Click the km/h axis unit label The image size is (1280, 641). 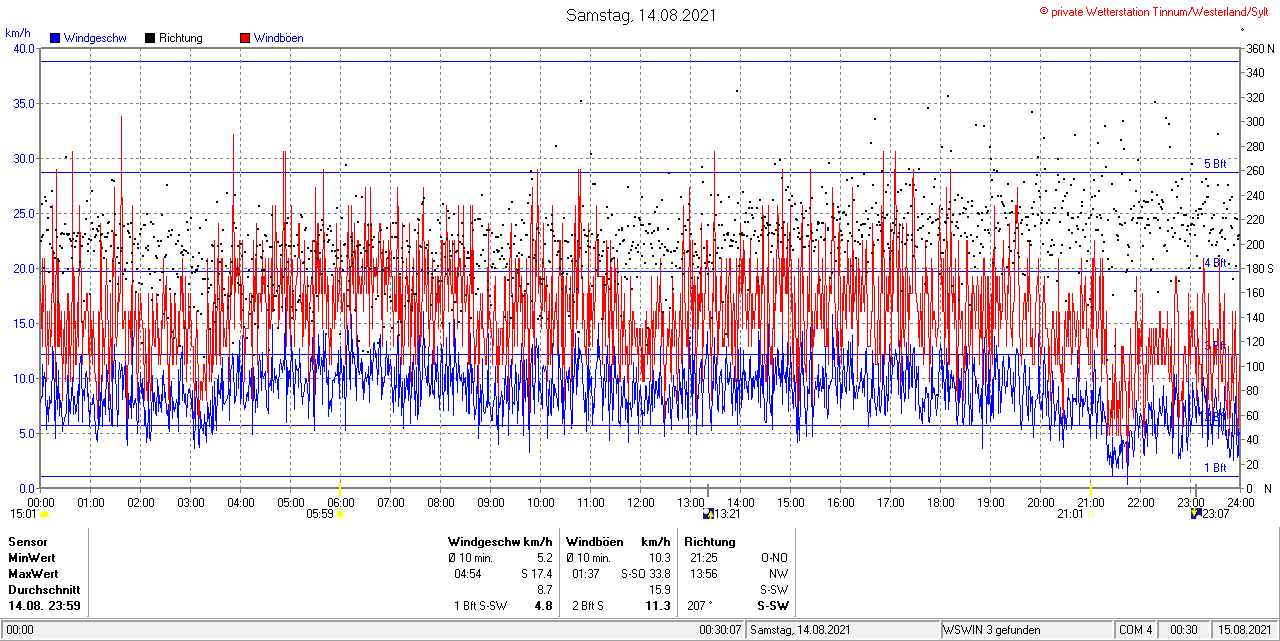click(x=17, y=33)
